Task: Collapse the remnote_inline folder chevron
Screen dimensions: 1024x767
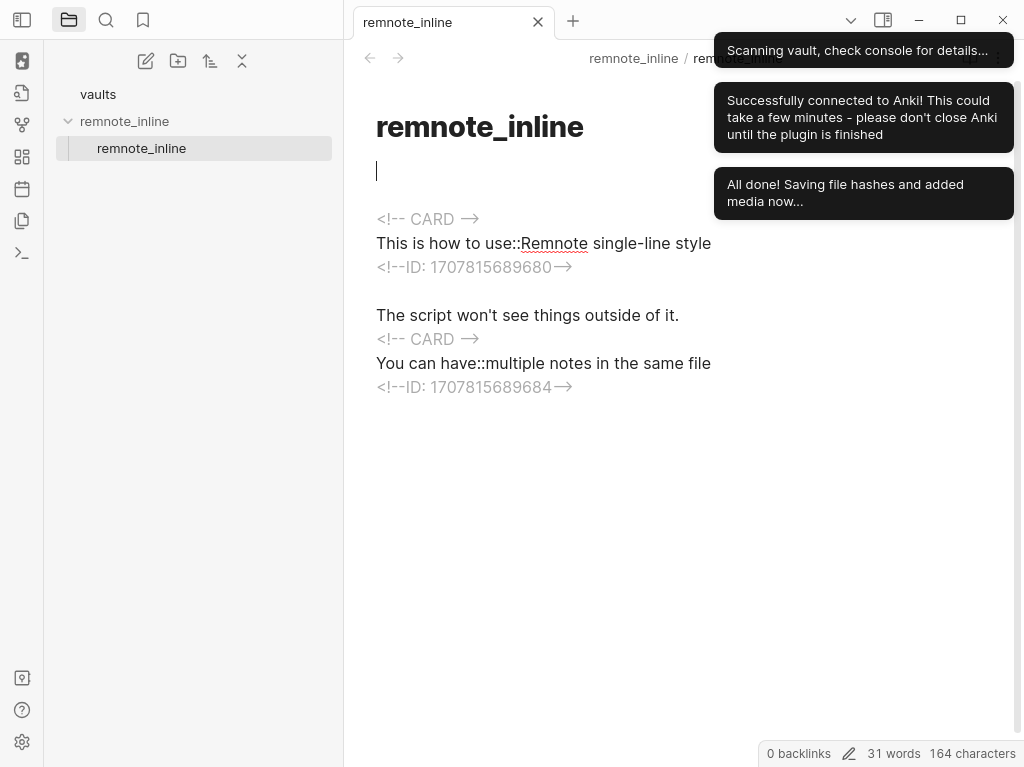Action: [x=68, y=121]
